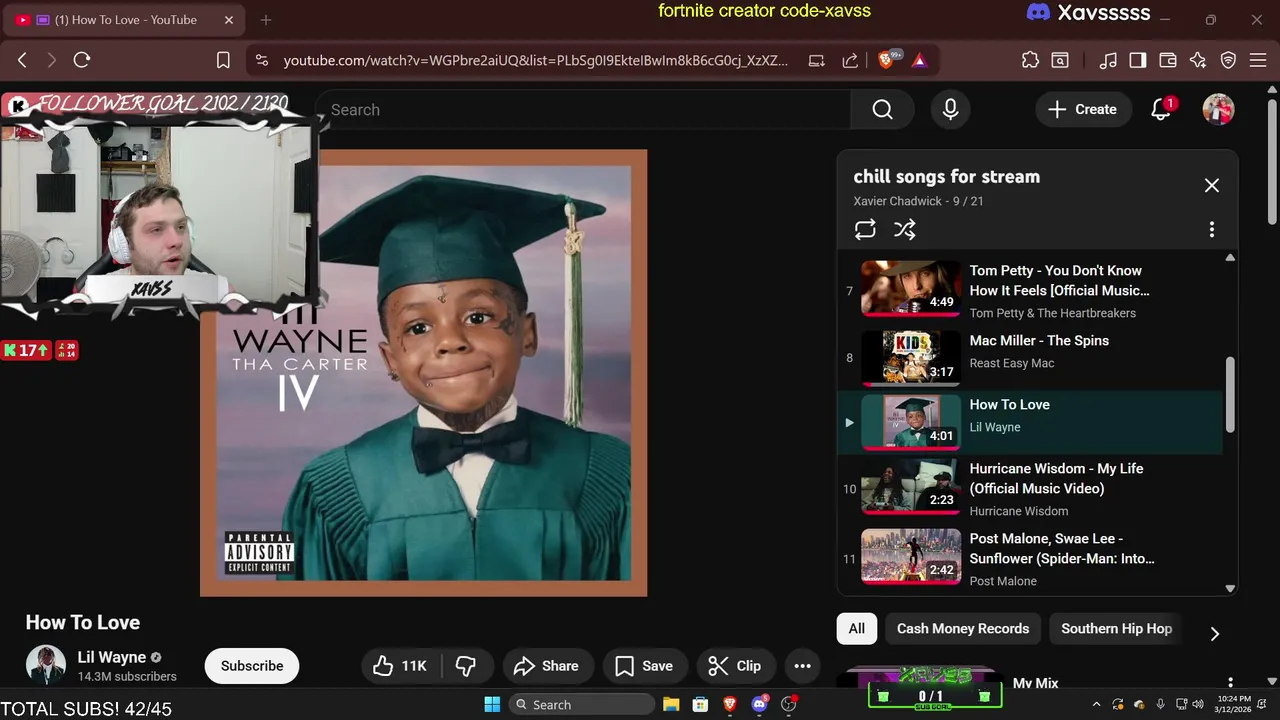The height and width of the screenshot is (720, 1280).
Task: Click the Clip button
Action: [735, 666]
